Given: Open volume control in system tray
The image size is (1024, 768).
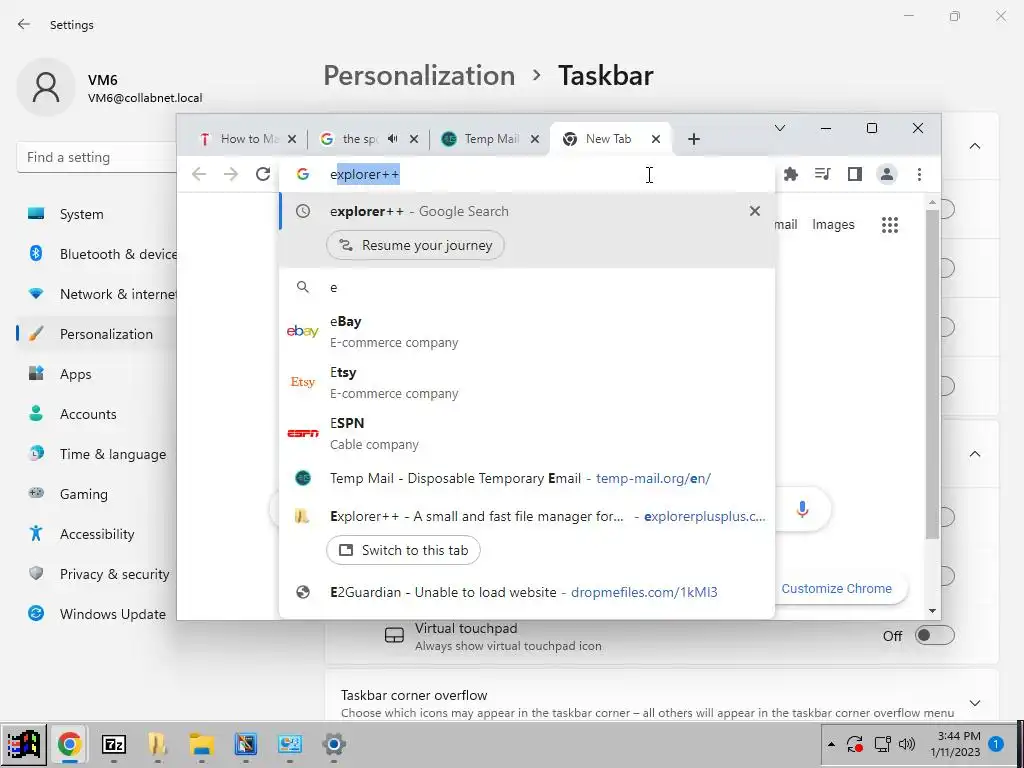Looking at the screenshot, I should (907, 744).
